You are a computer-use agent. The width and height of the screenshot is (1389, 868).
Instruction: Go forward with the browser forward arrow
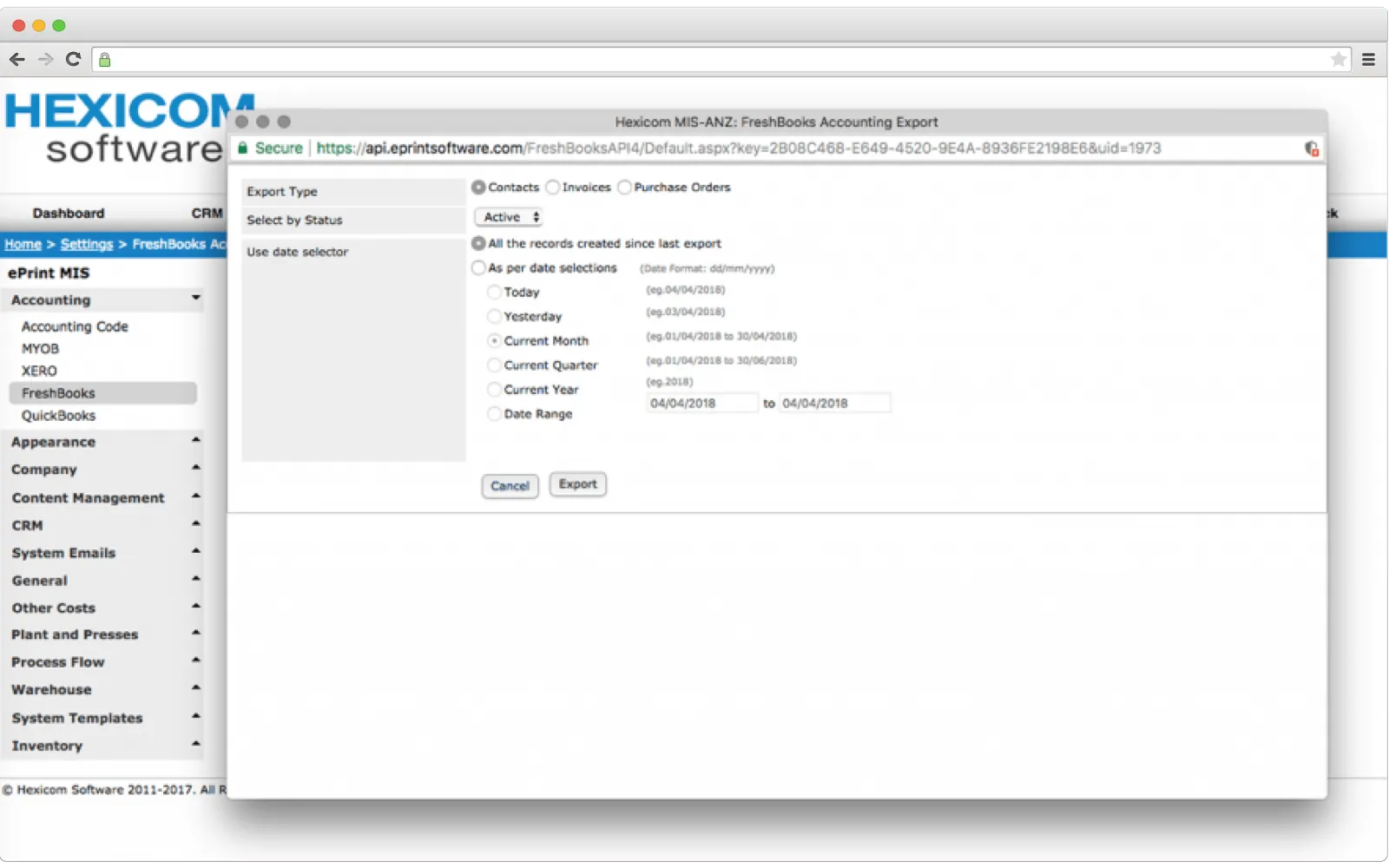click(x=46, y=59)
